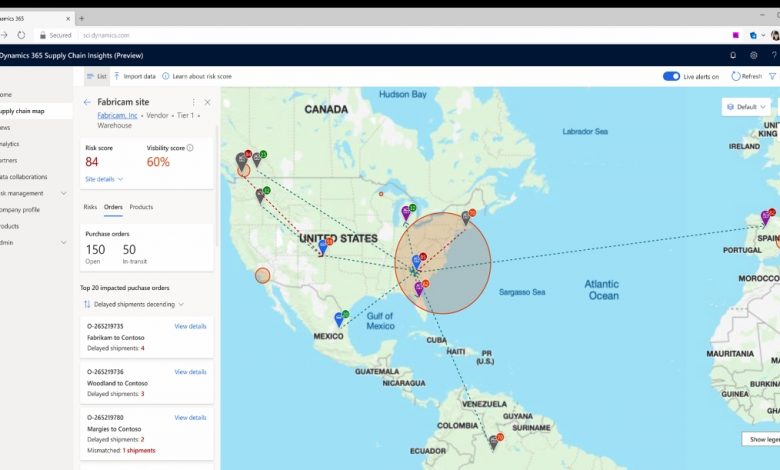Viewport: 780px width, 470px height.
Task: Open the more options dots in Fabricam panel
Action: 194,102
